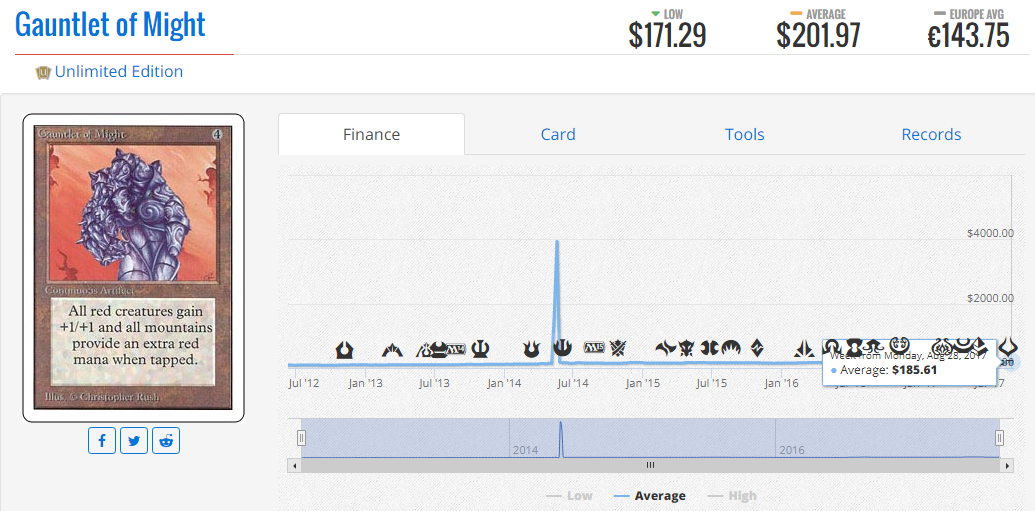The width and height of the screenshot is (1035, 511).
Task: Click the tooltip Average: $185.61 value
Action: pos(914,370)
